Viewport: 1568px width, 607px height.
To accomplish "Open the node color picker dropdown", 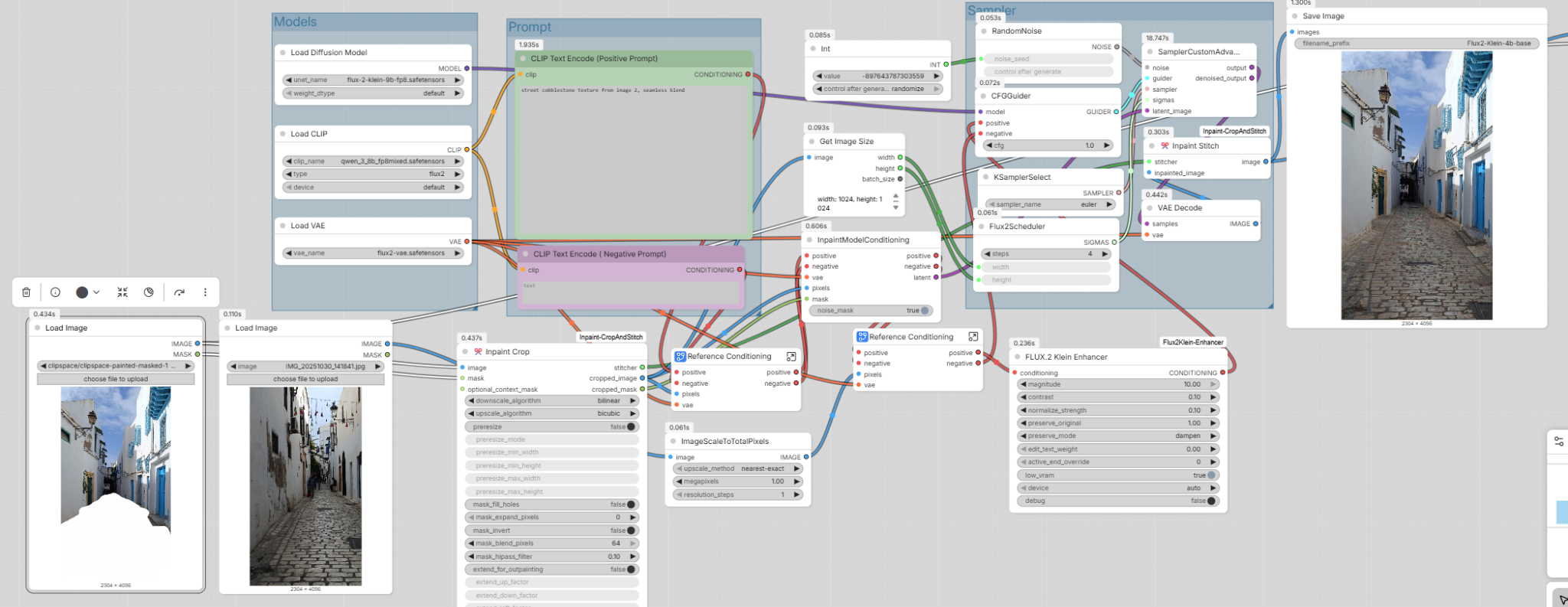I will (88, 292).
